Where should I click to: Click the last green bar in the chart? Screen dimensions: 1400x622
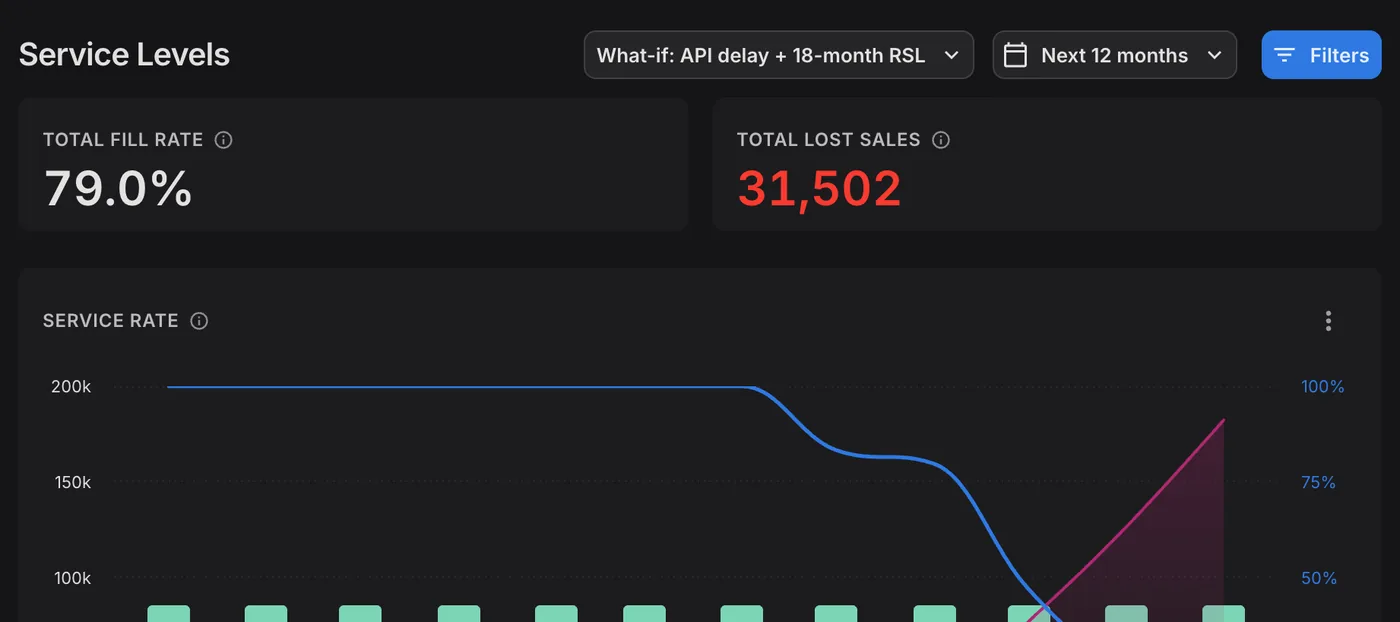(1223, 613)
